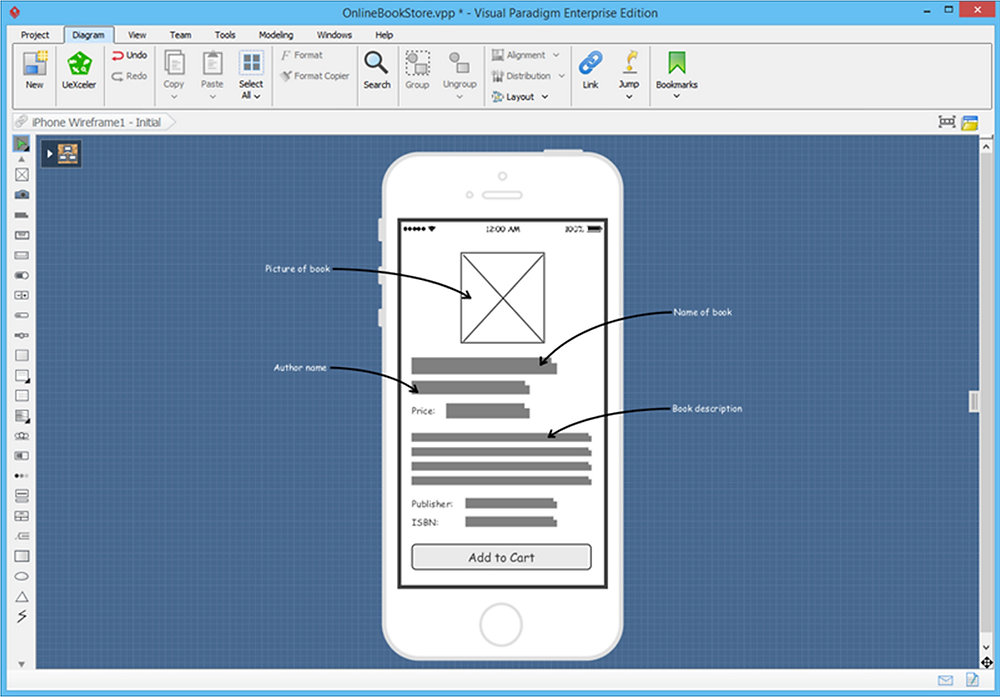Select the 'Author name' annotation text

coord(300,367)
